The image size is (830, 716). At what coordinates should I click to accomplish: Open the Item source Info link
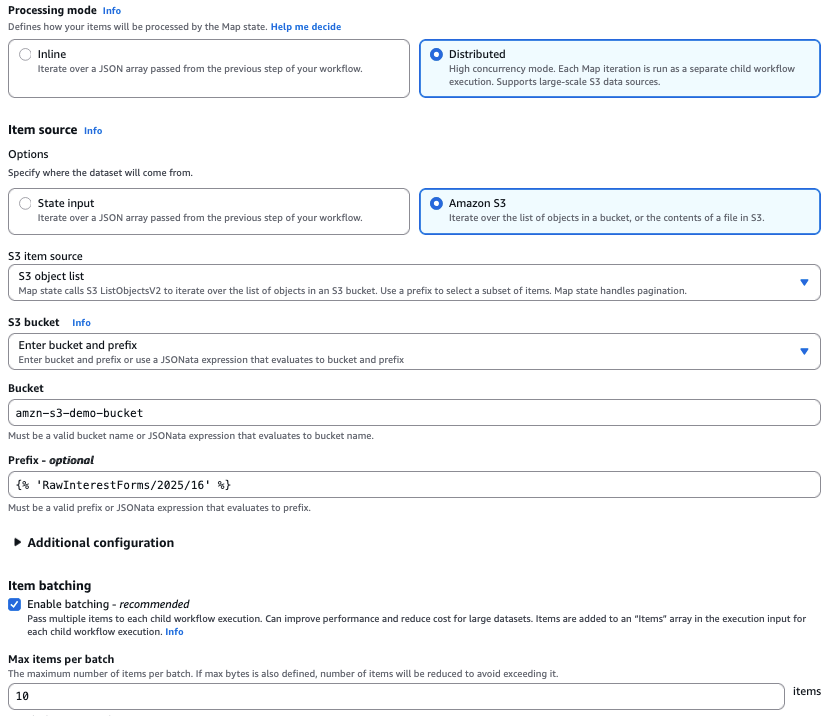[x=92, y=130]
